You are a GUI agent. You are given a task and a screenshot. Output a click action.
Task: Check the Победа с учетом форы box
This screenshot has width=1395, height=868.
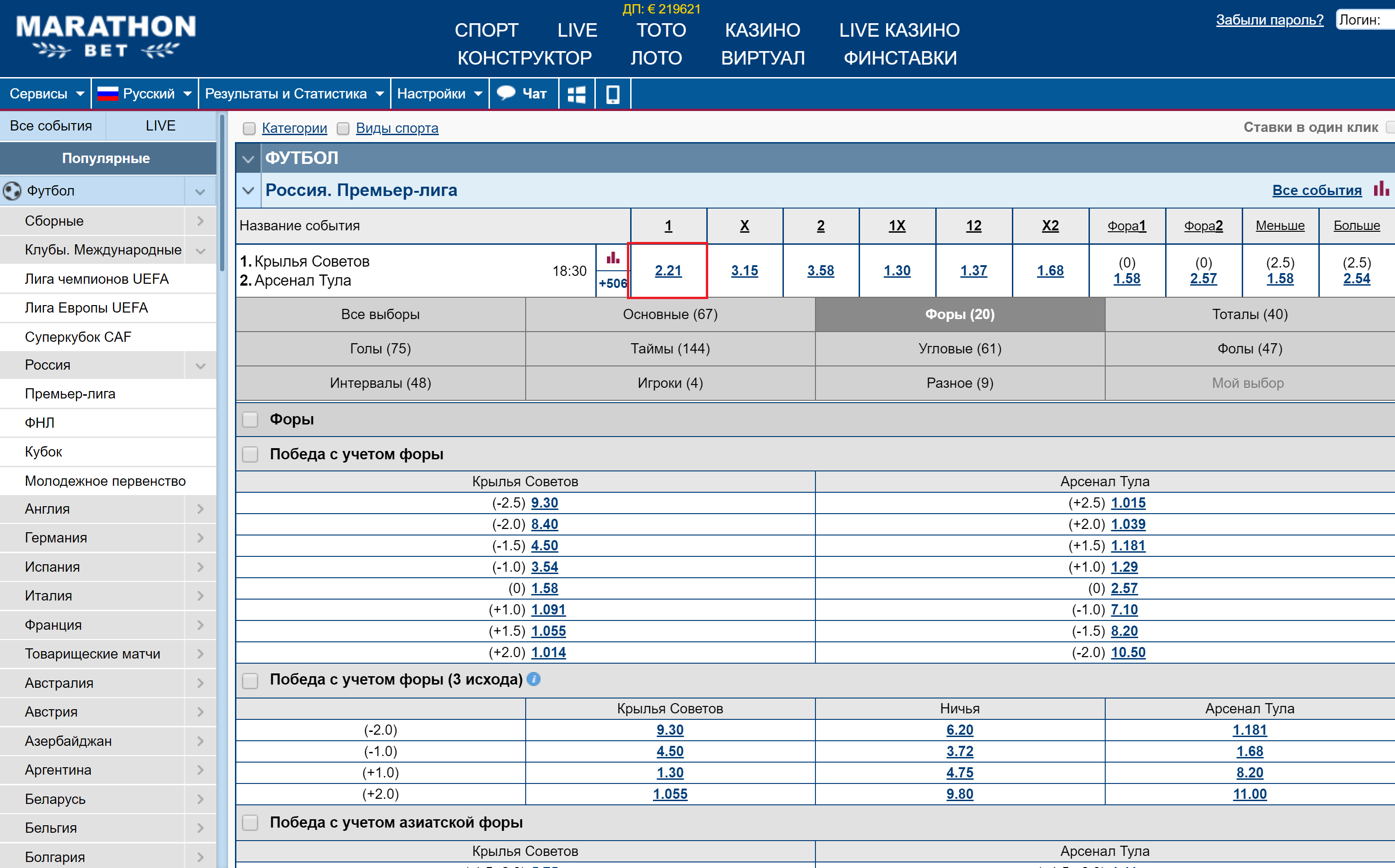point(250,454)
